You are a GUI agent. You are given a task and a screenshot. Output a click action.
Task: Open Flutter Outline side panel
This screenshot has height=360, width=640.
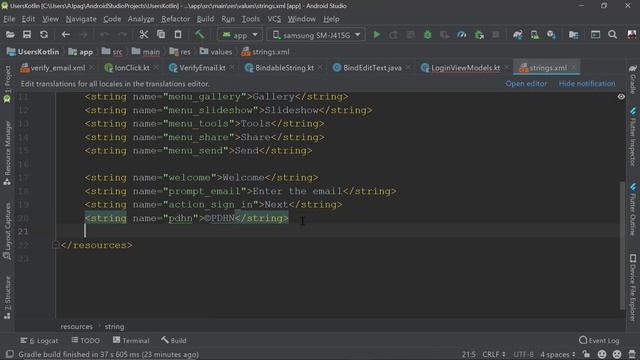click(633, 209)
